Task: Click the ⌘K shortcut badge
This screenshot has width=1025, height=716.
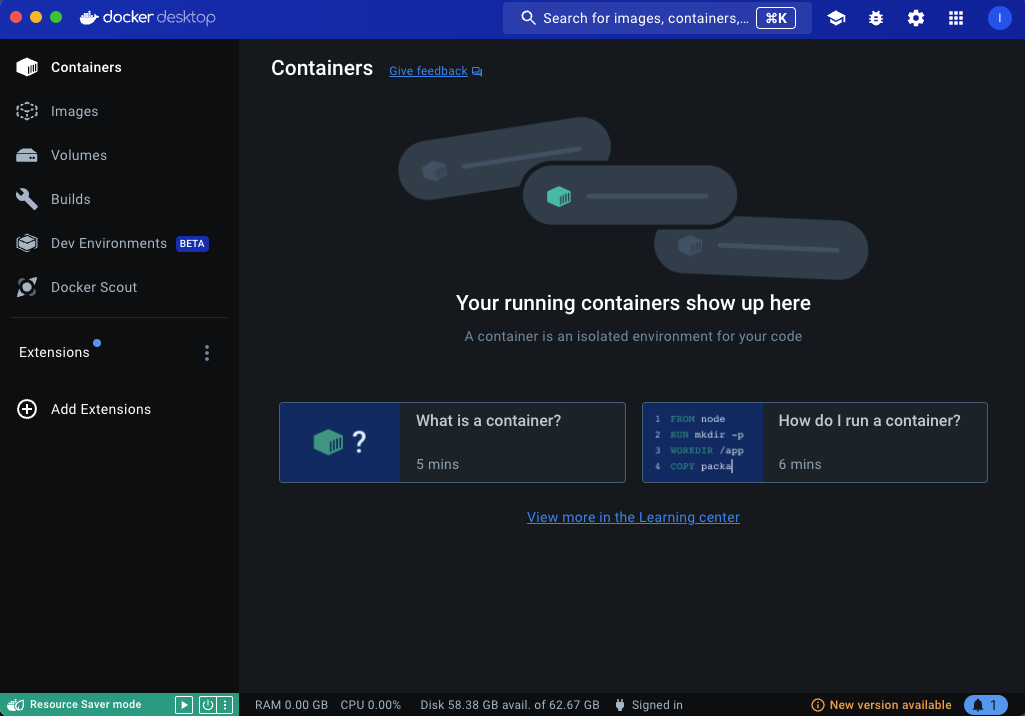Action: point(776,18)
